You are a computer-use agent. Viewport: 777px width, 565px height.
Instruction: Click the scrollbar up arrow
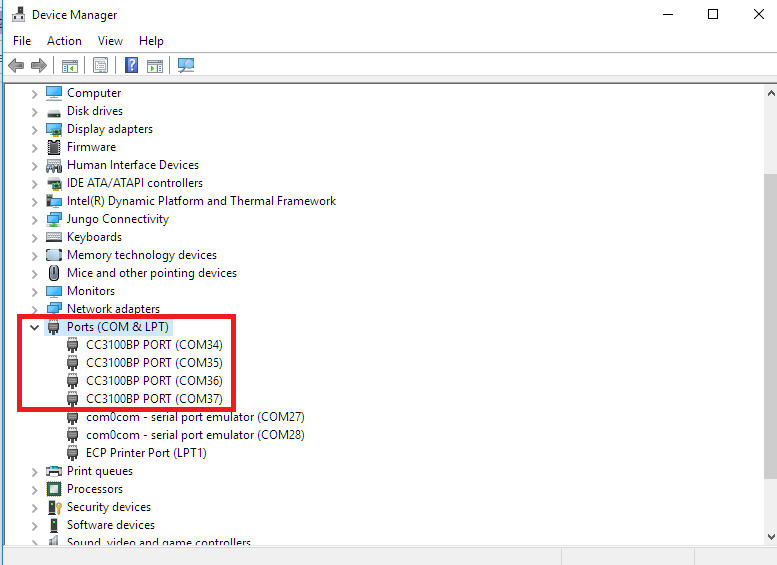click(771, 93)
